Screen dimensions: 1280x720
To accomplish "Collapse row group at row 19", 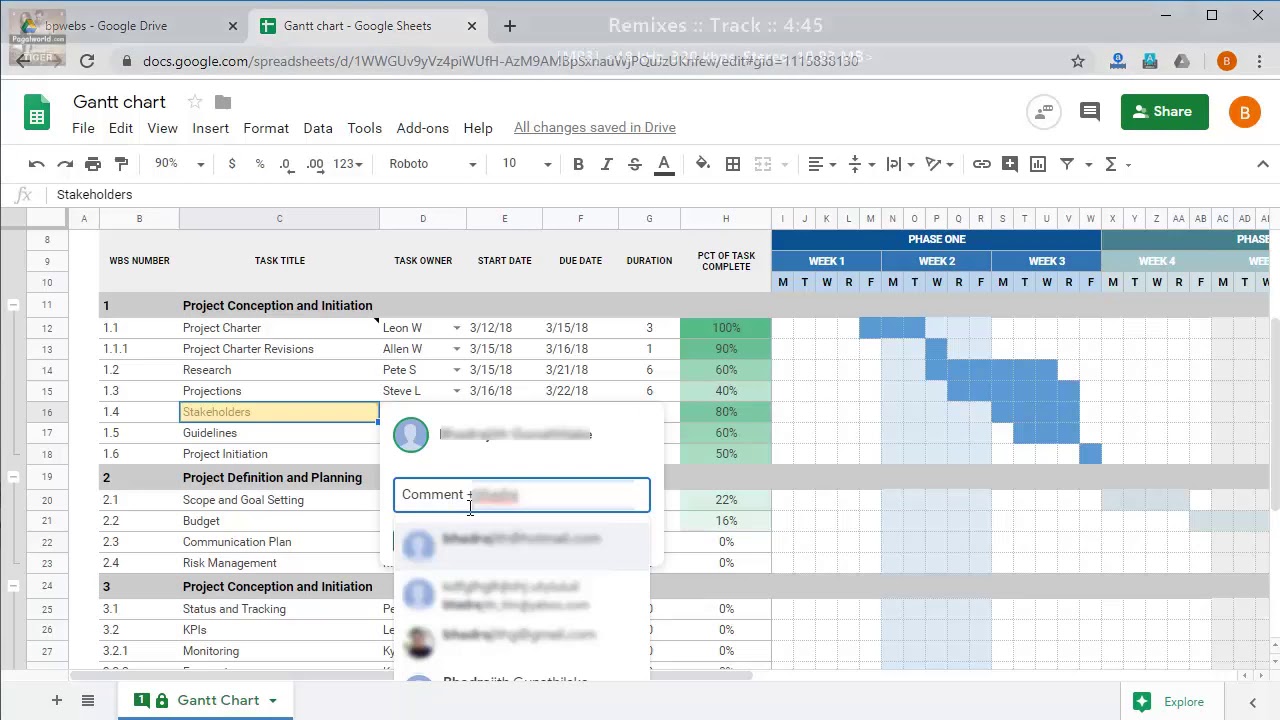I will (13, 477).
